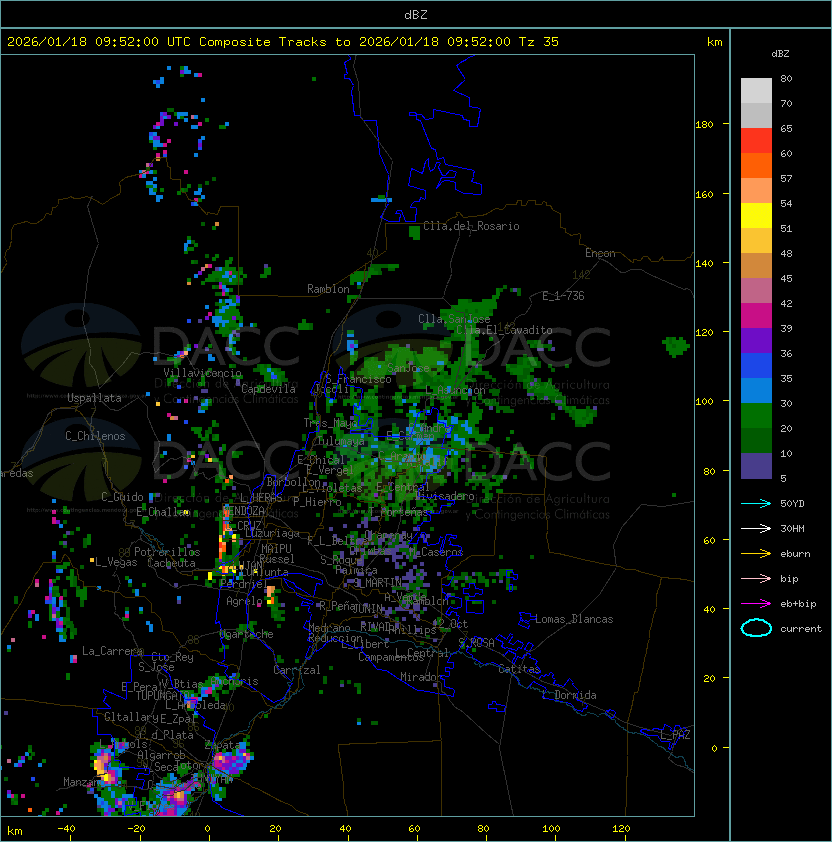832x842 pixels.
Task: Click the 'Catitas' map label
Action: 519,669
